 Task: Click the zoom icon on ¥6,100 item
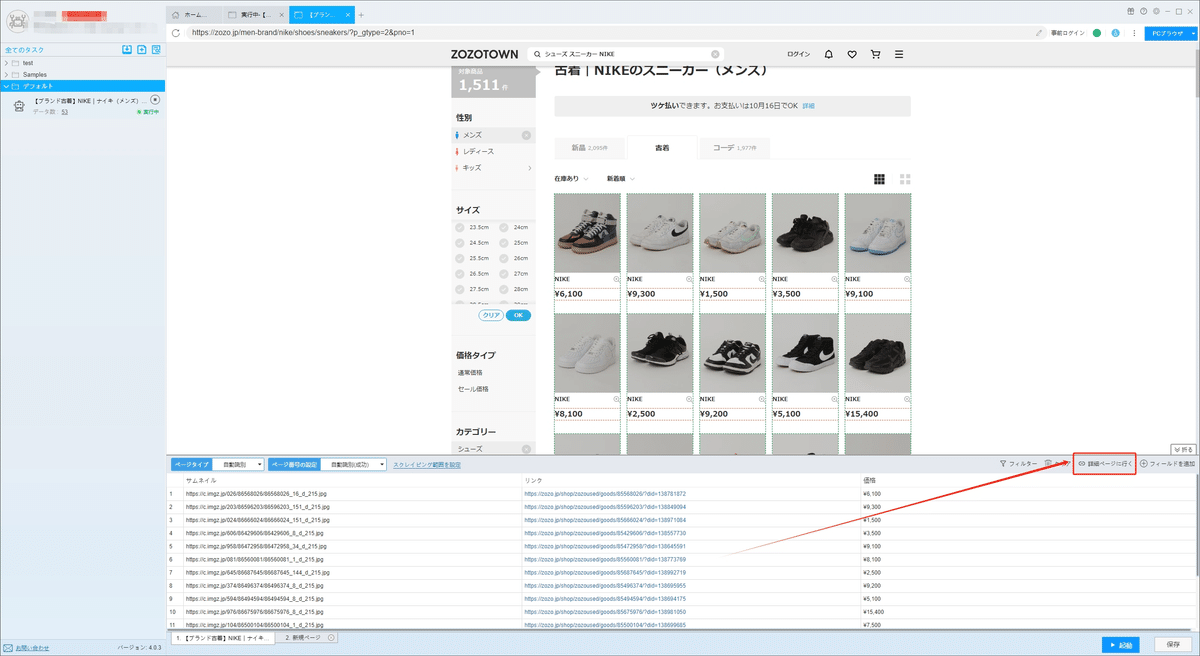617,278
